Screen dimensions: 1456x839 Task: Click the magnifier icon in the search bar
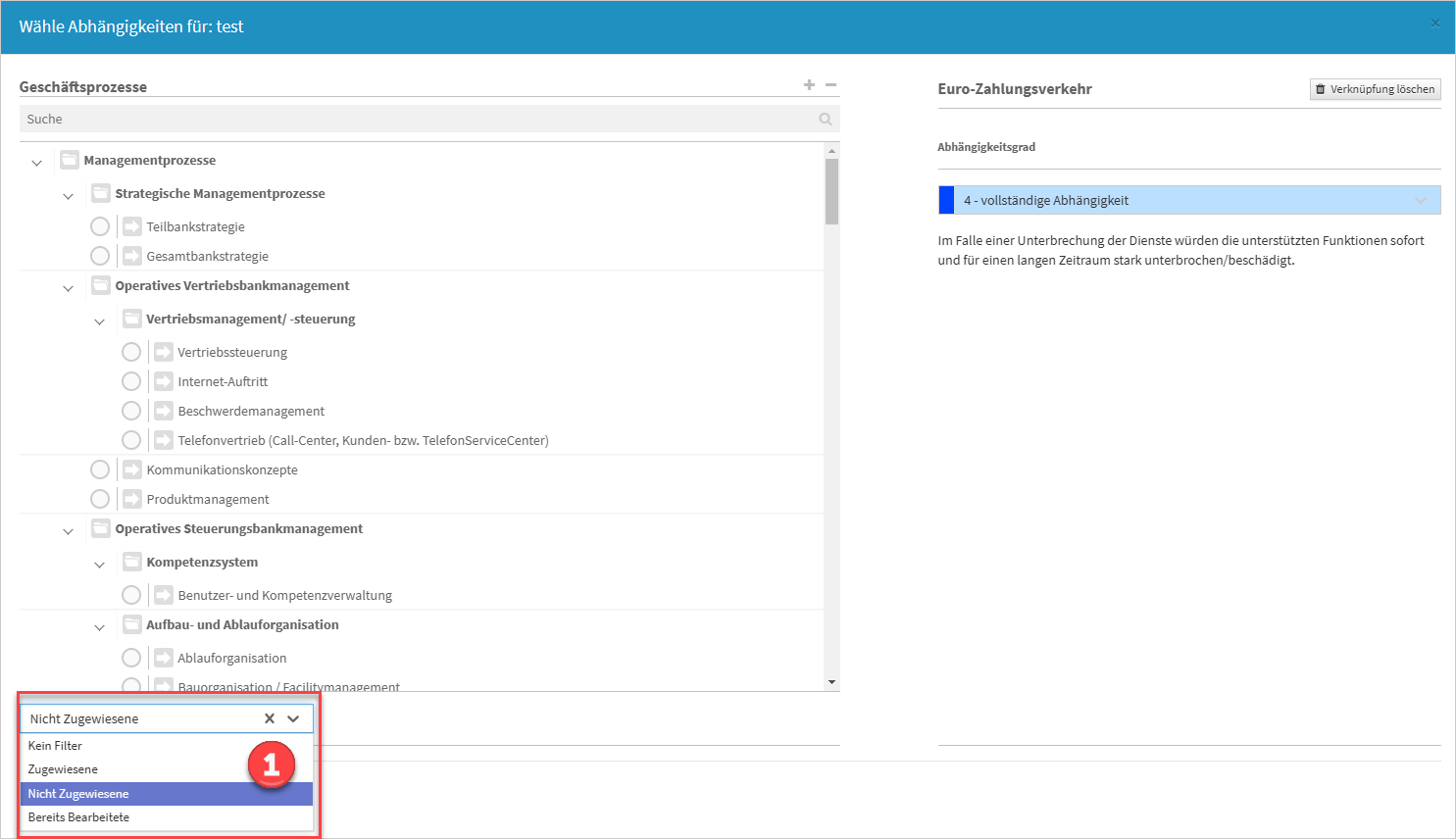coord(826,120)
